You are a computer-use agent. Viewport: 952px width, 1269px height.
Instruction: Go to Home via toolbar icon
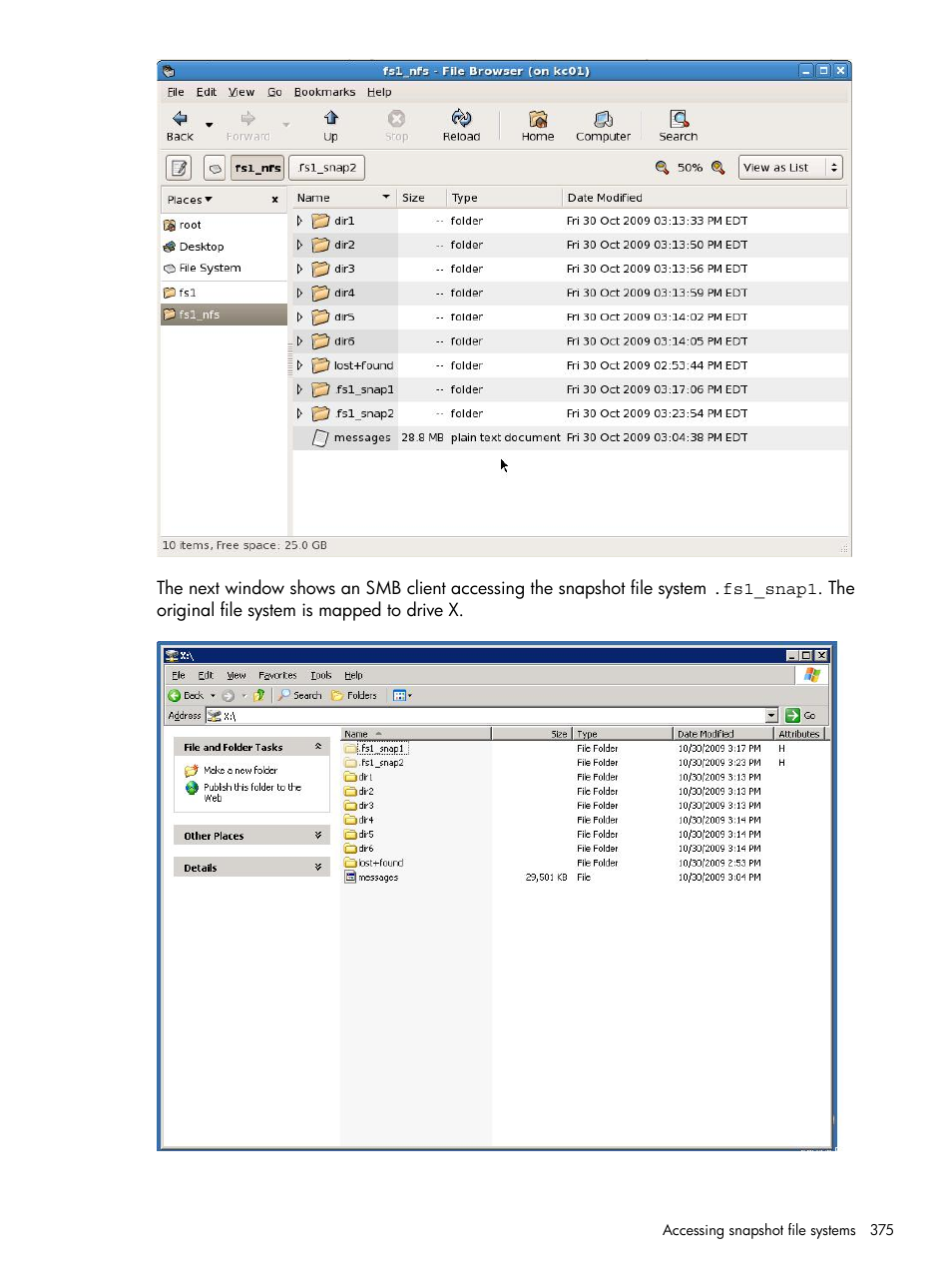(538, 119)
